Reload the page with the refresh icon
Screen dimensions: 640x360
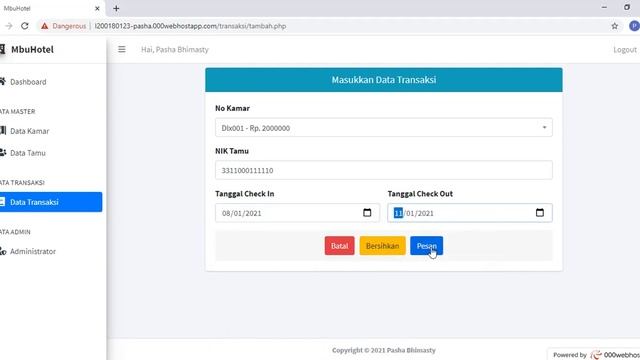25,26
